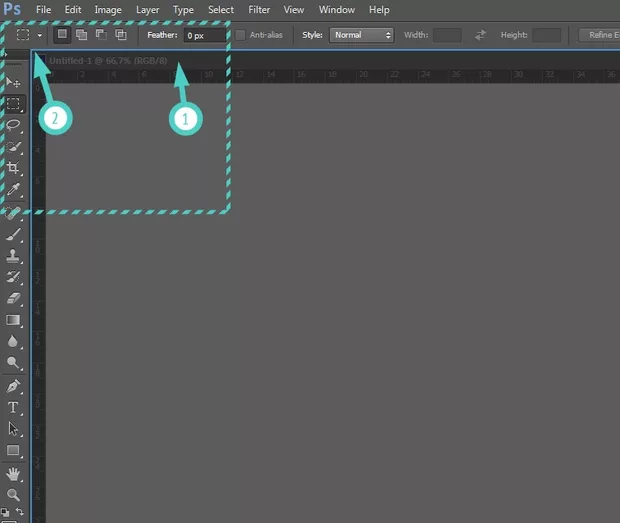Click the Feather input field
Image resolution: width=620 pixels, height=523 pixels.
point(203,35)
